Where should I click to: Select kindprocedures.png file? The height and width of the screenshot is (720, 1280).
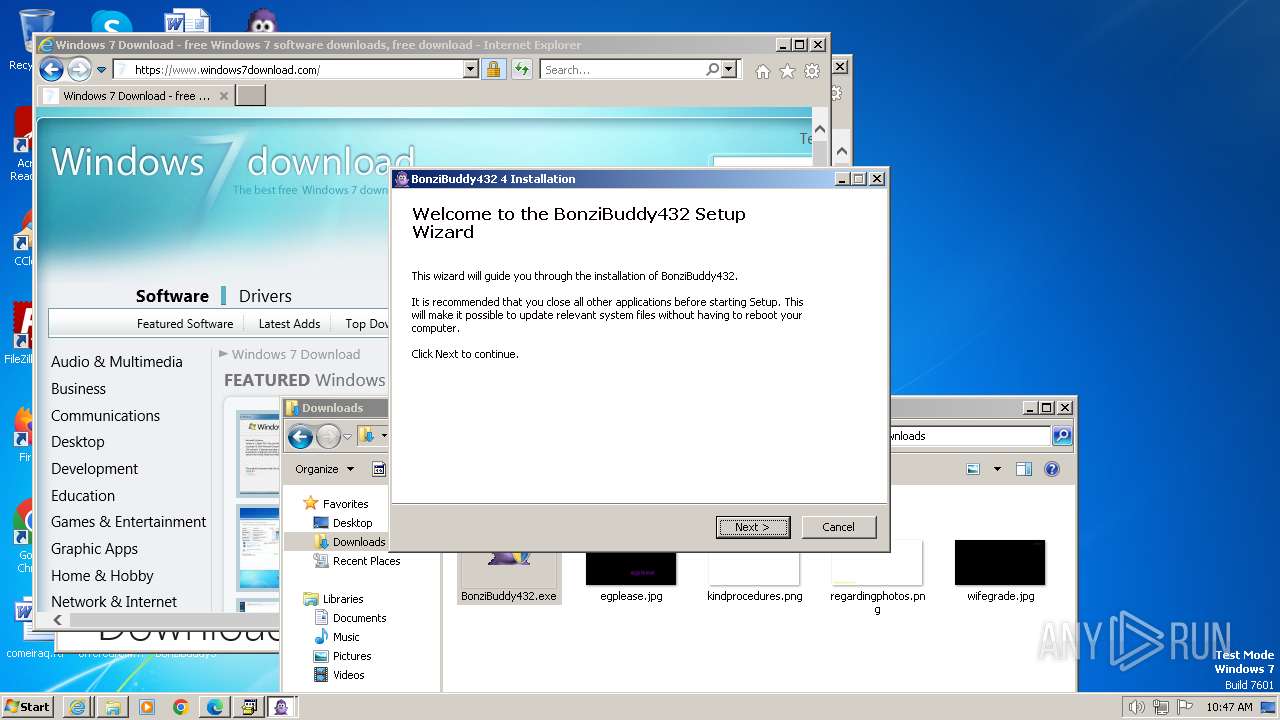point(754,572)
